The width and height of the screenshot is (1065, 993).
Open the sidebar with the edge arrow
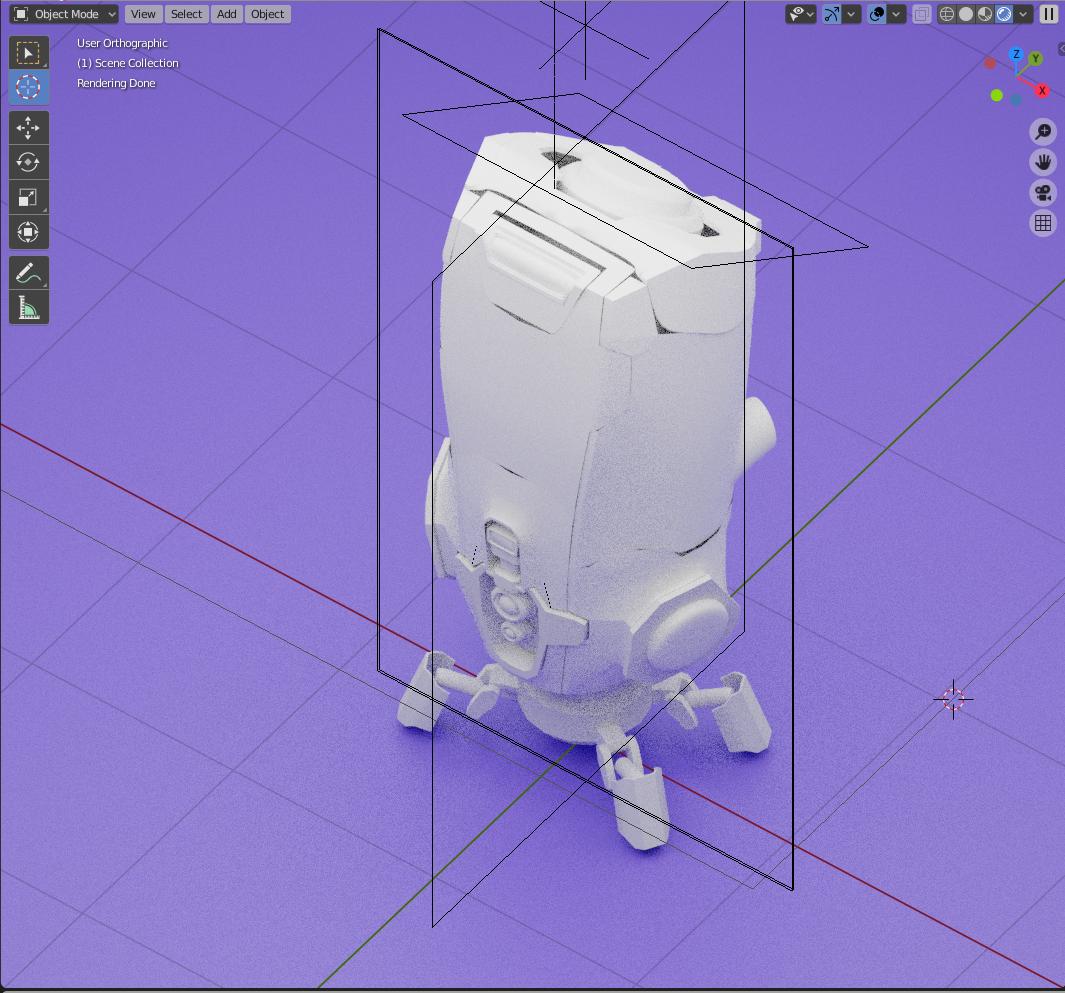[x=1061, y=49]
